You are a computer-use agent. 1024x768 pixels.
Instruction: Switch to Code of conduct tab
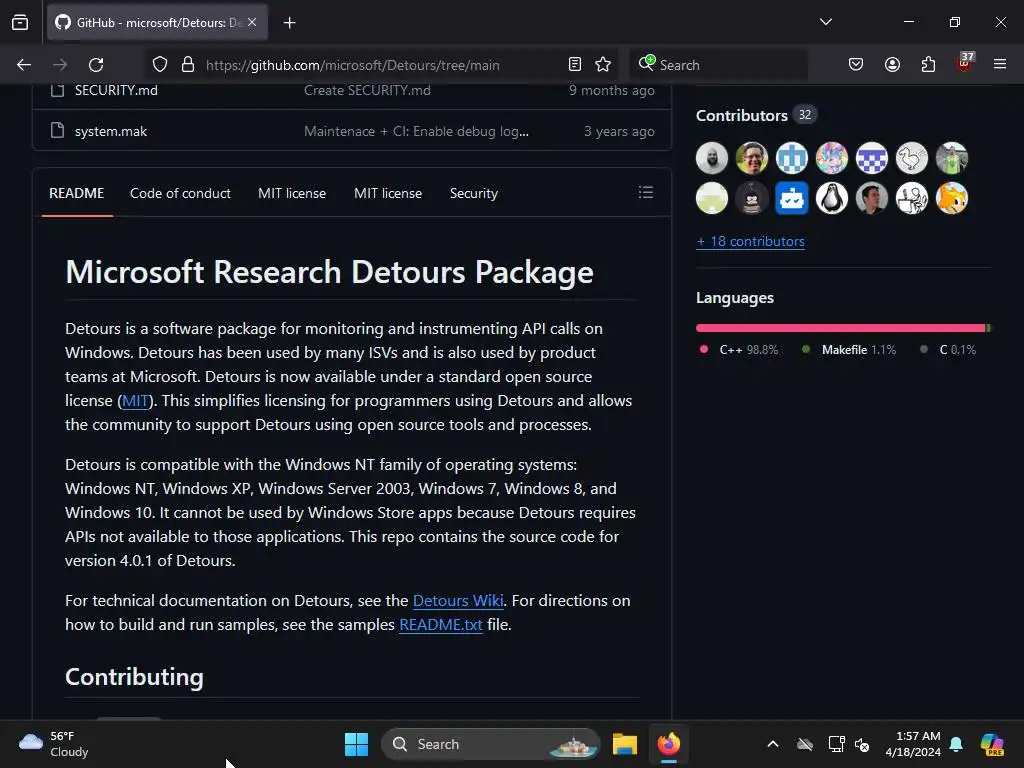click(180, 193)
